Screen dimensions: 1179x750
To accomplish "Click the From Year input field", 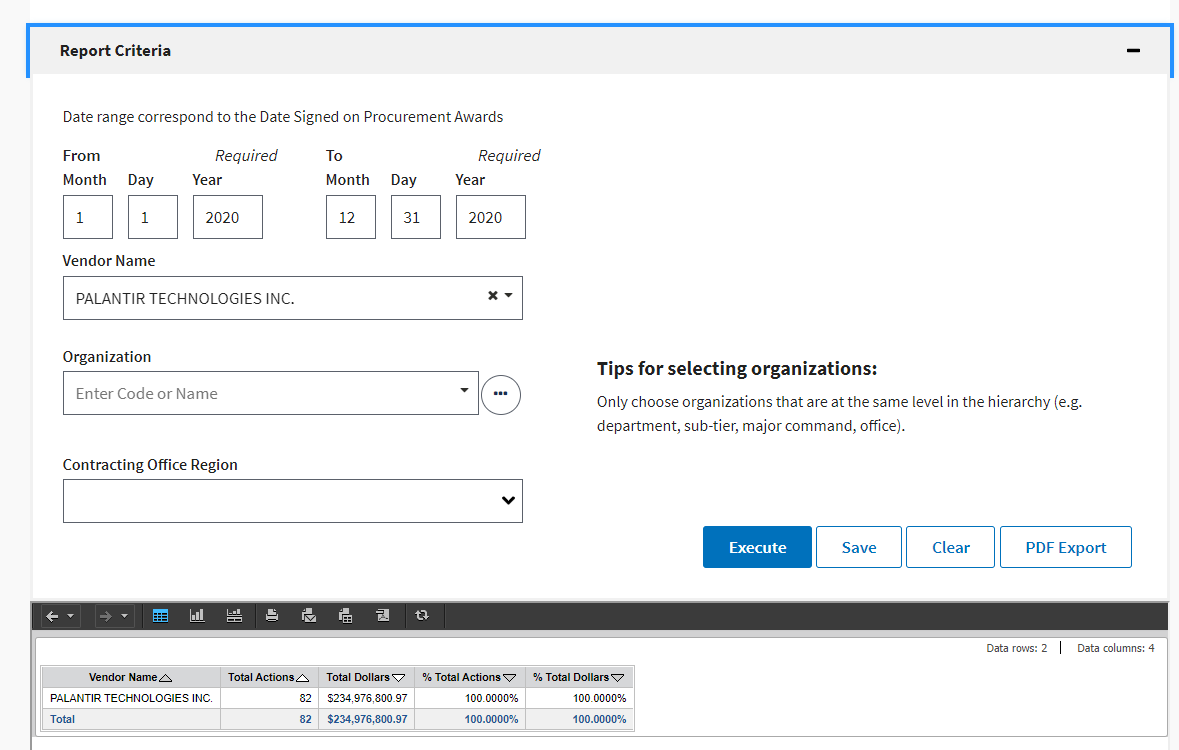I will (x=227, y=217).
